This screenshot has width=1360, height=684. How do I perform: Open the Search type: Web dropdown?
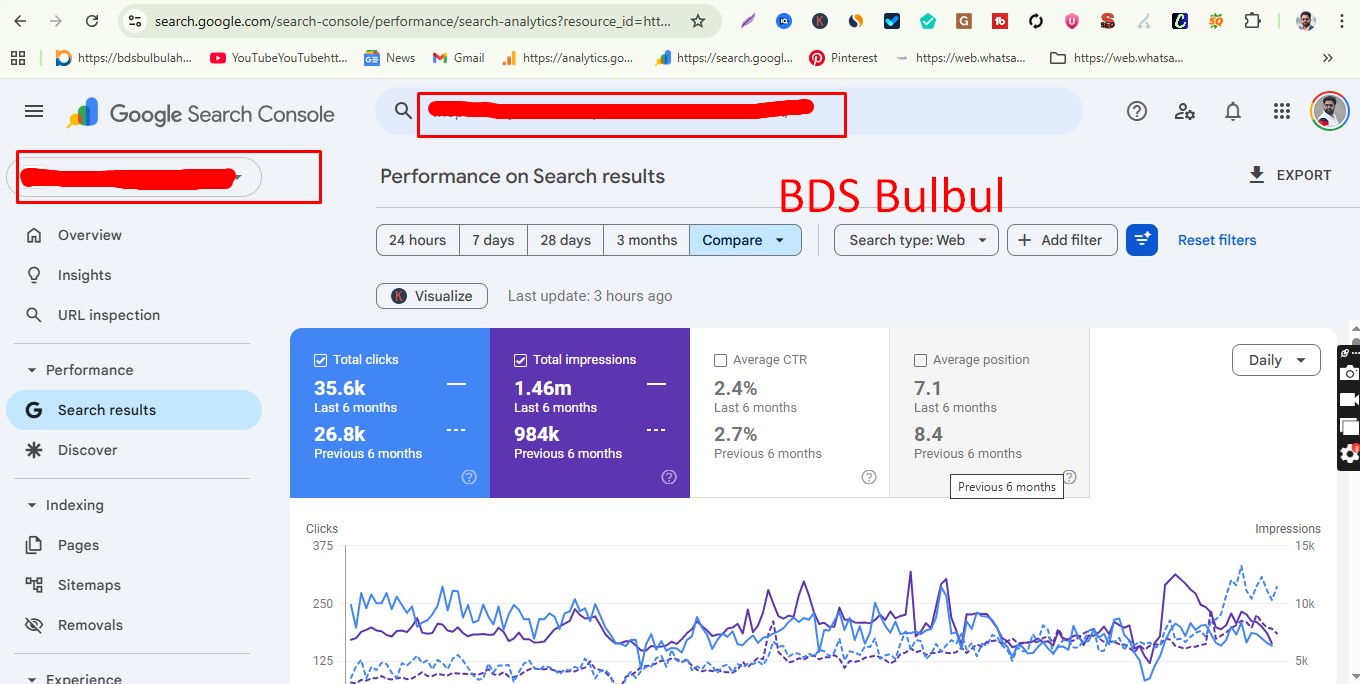click(x=914, y=240)
